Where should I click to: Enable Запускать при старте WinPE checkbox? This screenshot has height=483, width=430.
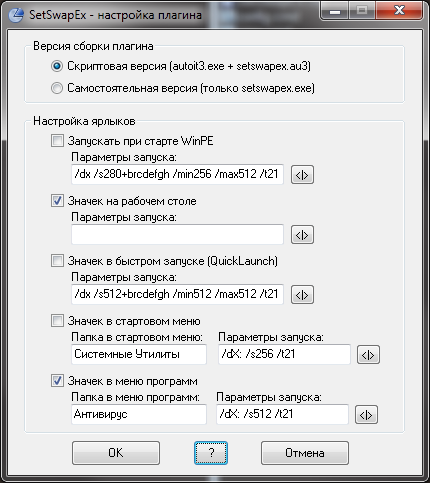pyautogui.click(x=57, y=141)
